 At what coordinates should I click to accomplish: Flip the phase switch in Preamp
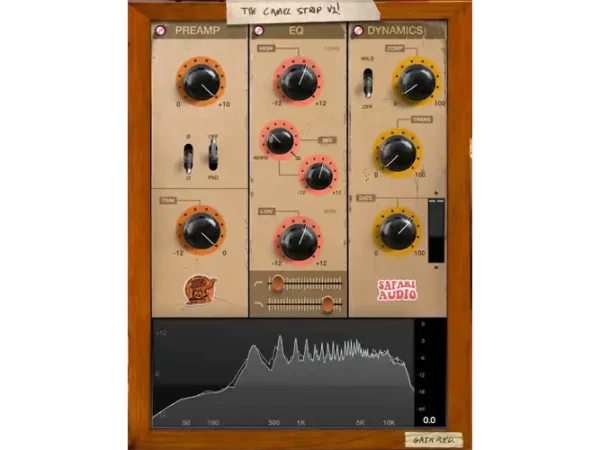188,158
